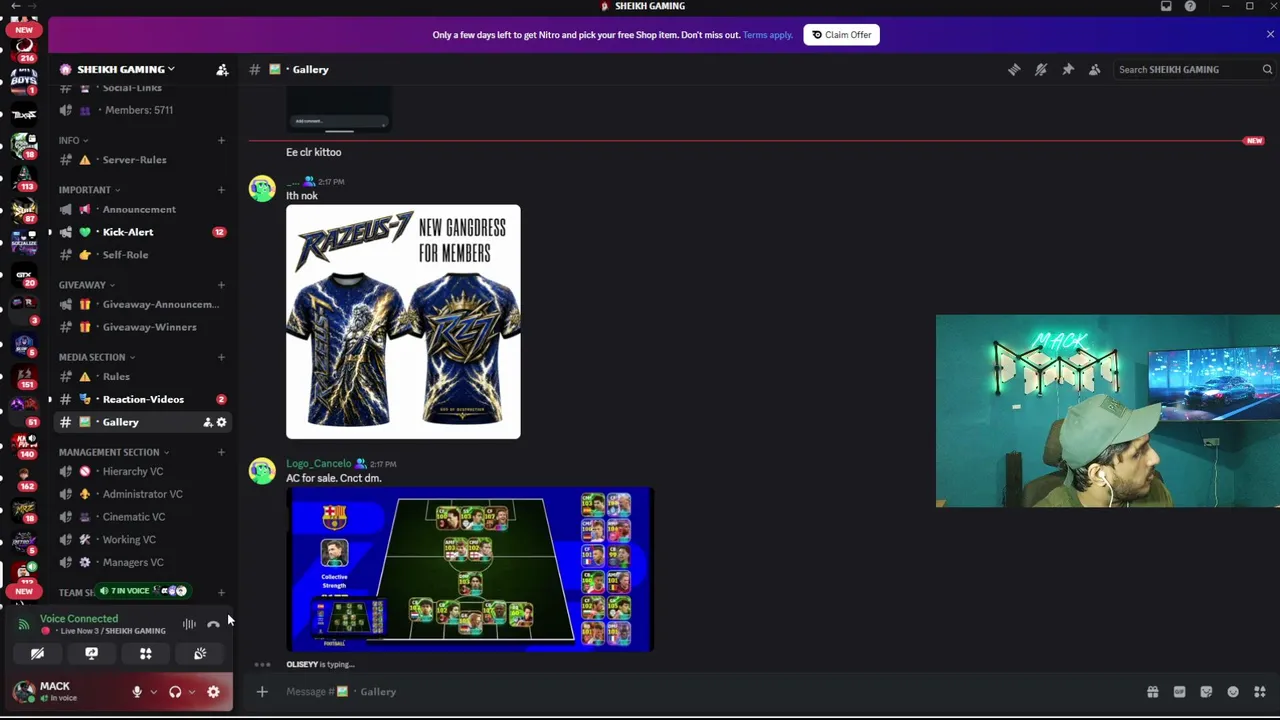The width and height of the screenshot is (1280, 720).
Task: Create a channel in MANAGEMENT SECTION
Action: [221, 452]
